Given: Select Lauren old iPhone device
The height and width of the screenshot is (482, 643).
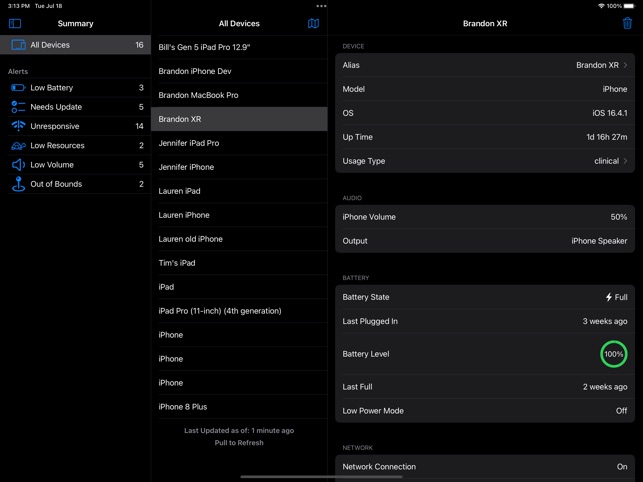Looking at the screenshot, I should [239, 239].
